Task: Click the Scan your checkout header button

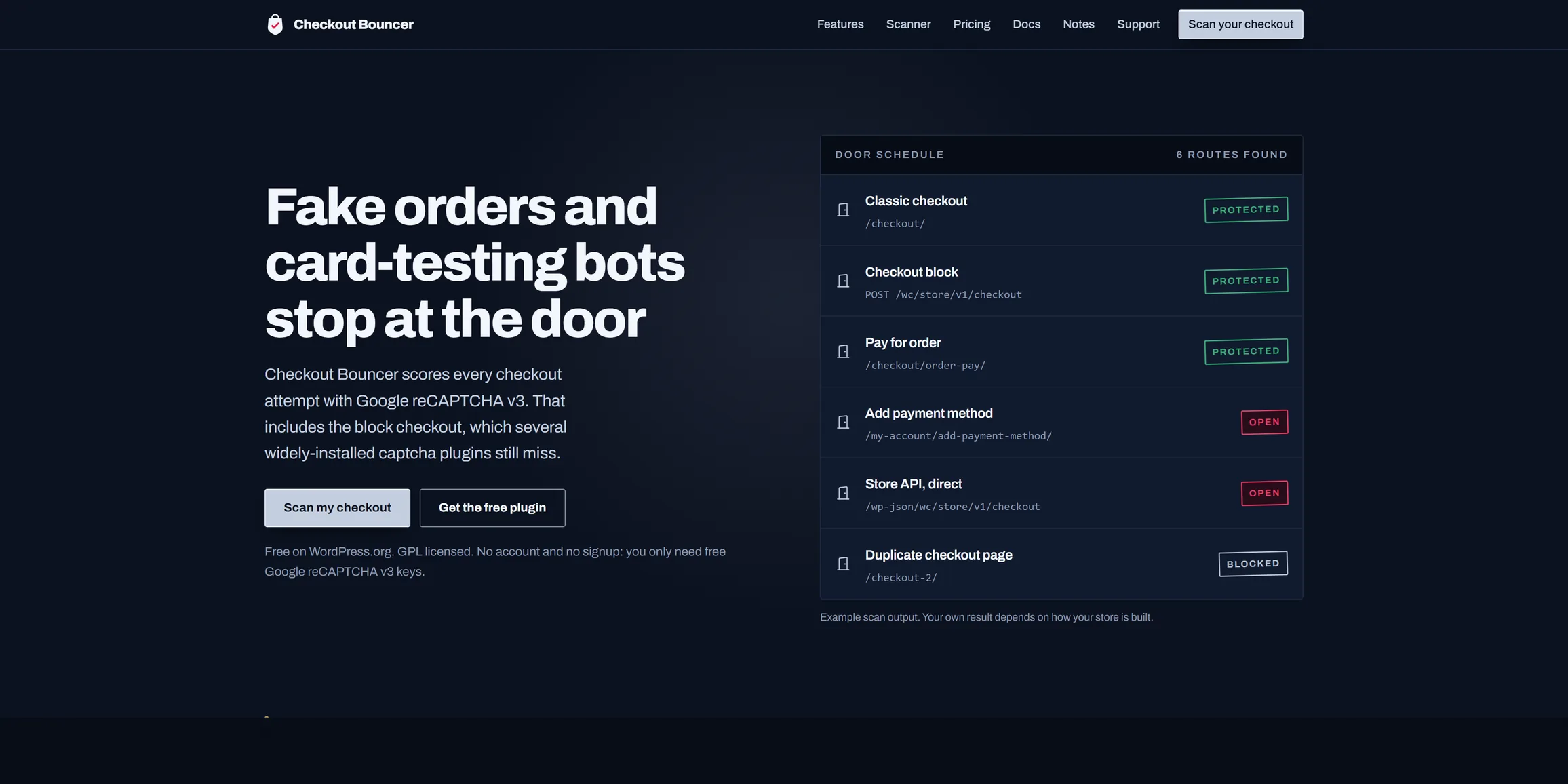Action: [1240, 24]
